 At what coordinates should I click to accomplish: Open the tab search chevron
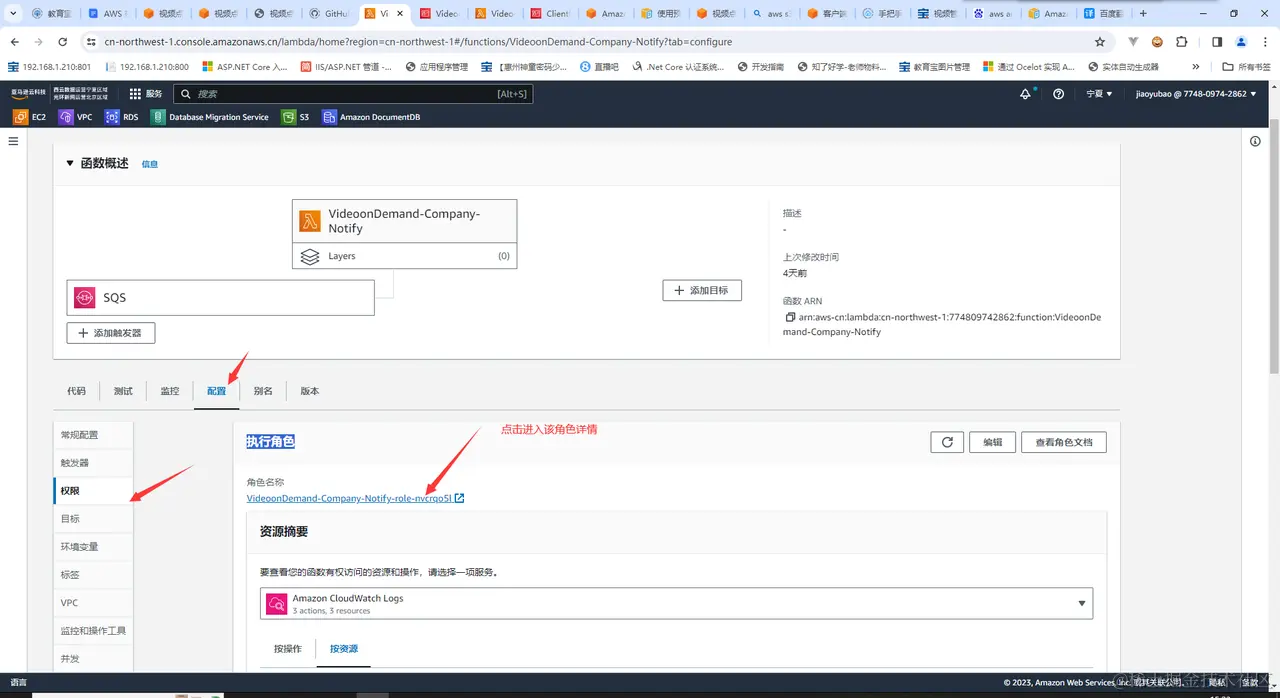click(11, 14)
